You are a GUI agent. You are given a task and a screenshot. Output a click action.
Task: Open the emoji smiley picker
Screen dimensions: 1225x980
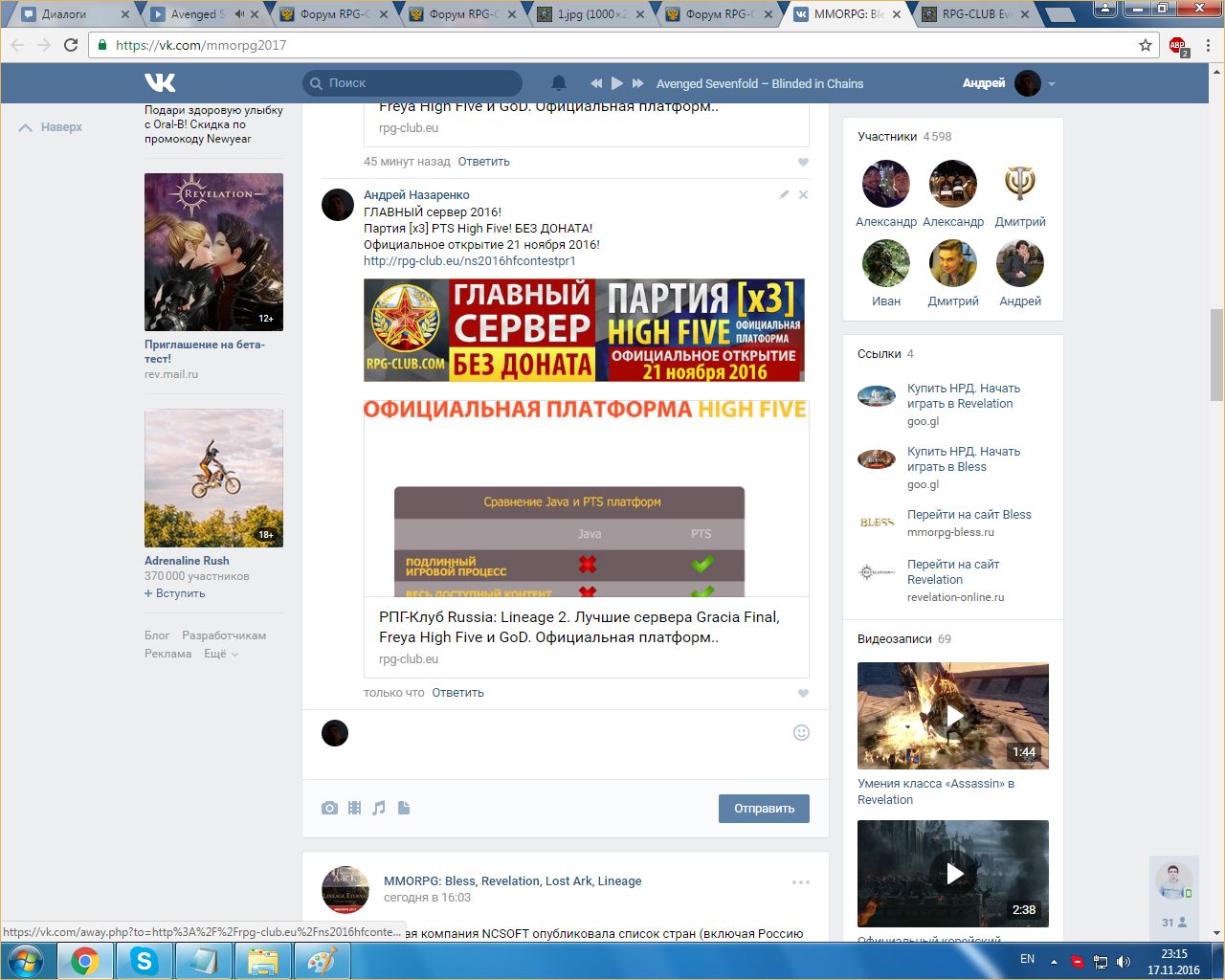[x=802, y=732]
